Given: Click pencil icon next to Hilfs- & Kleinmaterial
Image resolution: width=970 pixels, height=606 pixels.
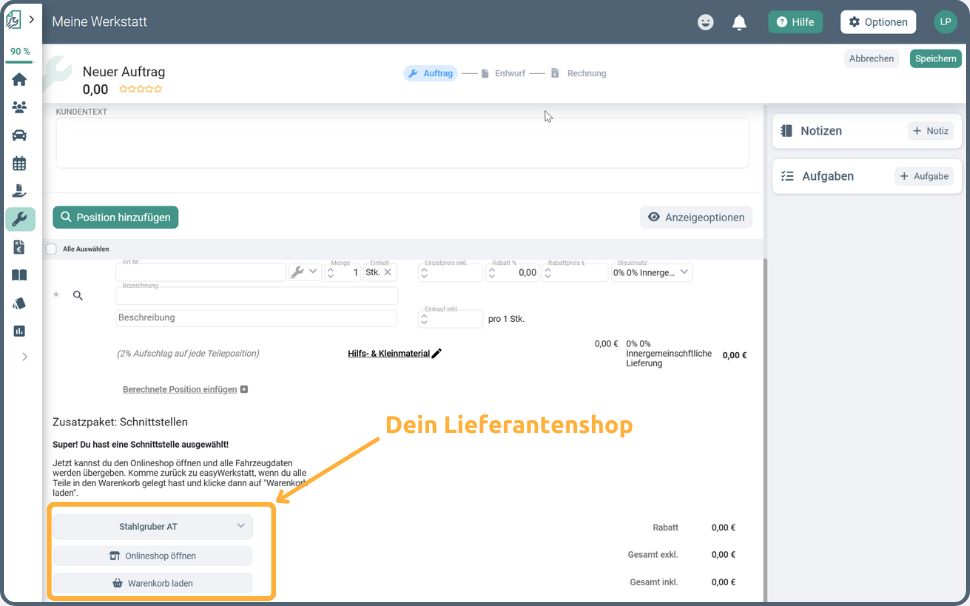Looking at the screenshot, I should pos(436,353).
